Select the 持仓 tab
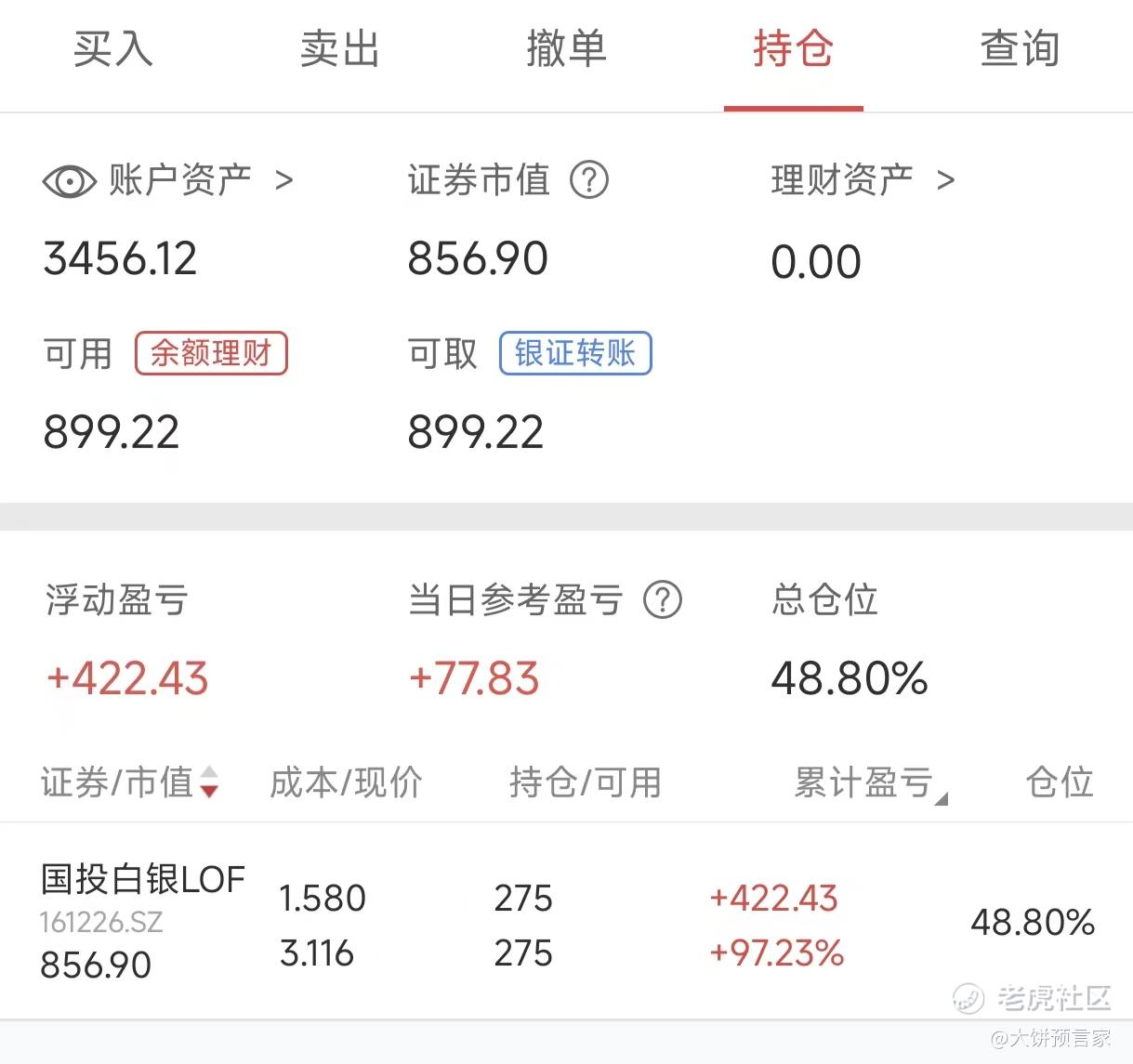 (x=793, y=48)
